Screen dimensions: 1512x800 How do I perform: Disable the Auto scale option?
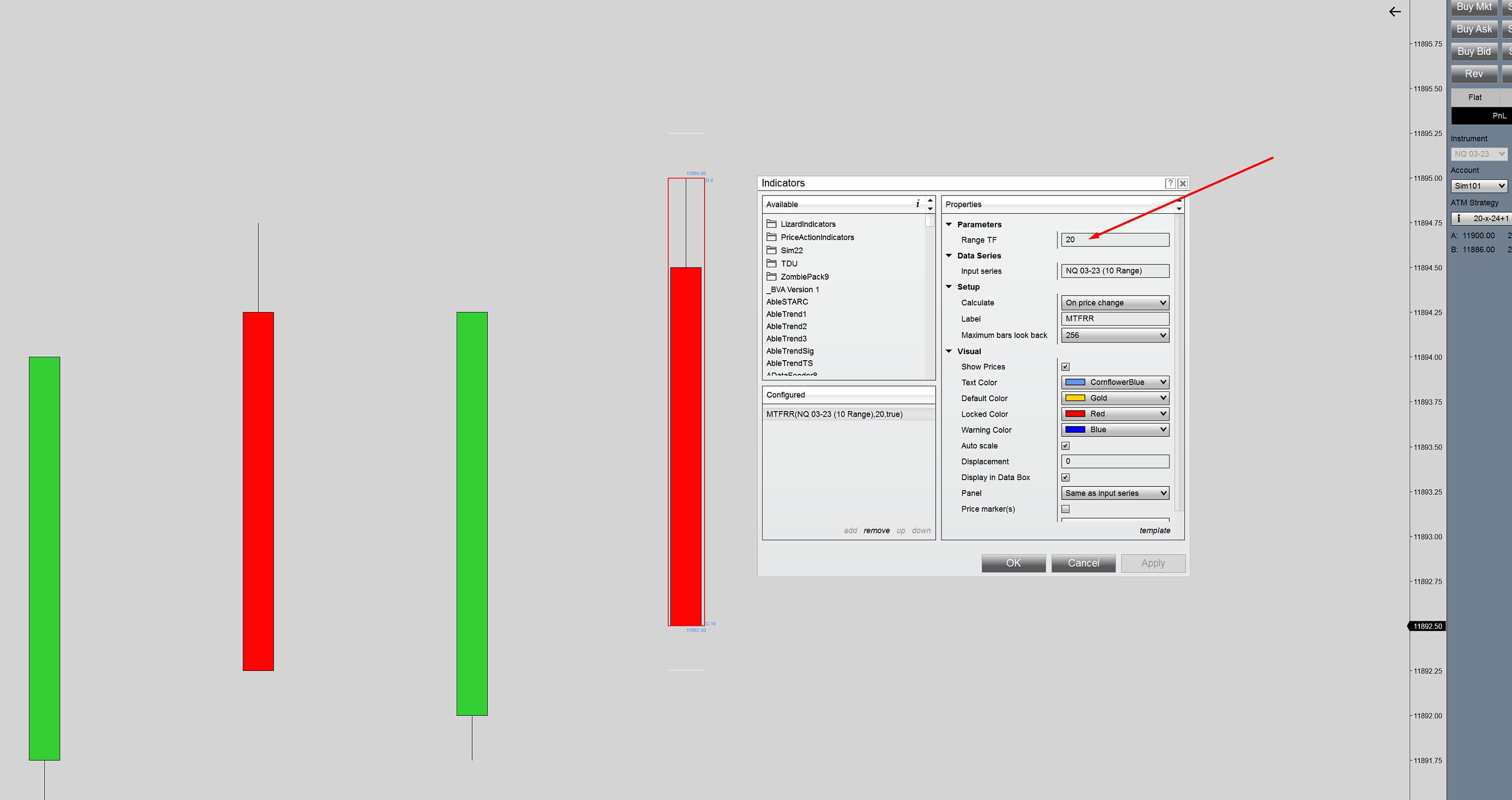1066,445
